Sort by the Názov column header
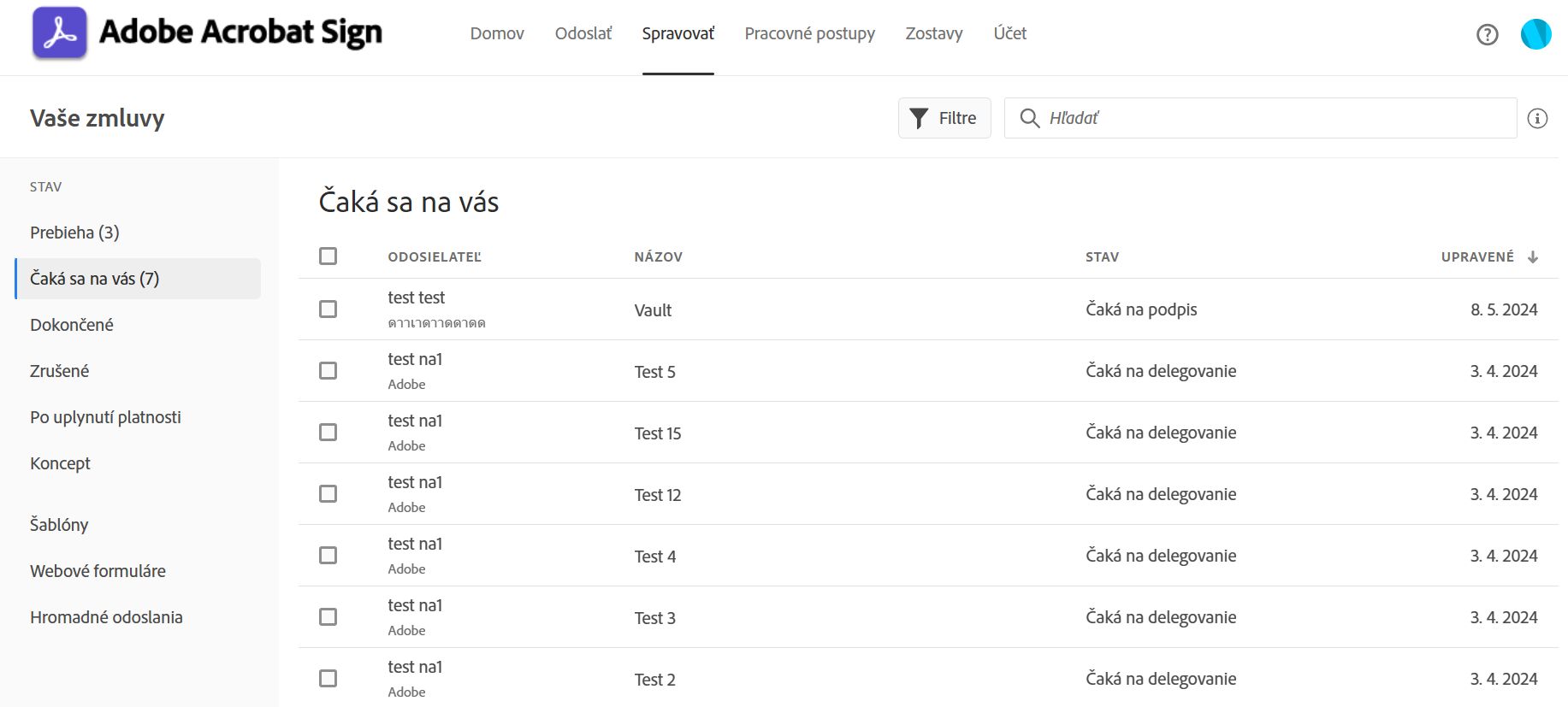The image size is (1568, 707). [x=658, y=256]
